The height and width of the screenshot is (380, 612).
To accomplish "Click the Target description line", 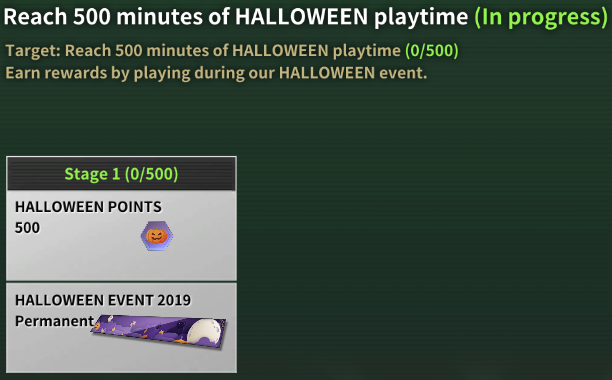I will click(232, 50).
